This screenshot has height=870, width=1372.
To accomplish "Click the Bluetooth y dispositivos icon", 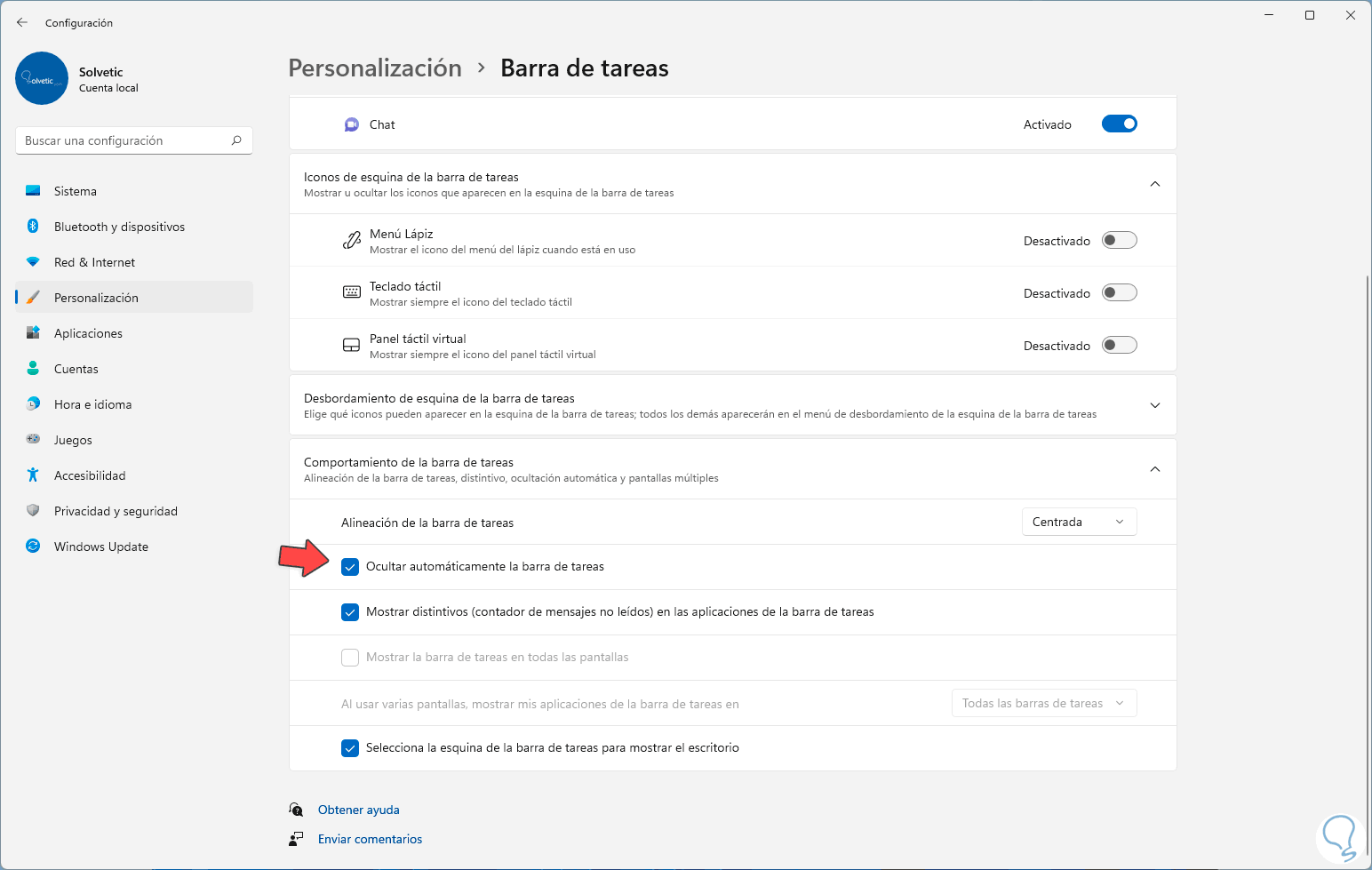I will click(x=33, y=227).
